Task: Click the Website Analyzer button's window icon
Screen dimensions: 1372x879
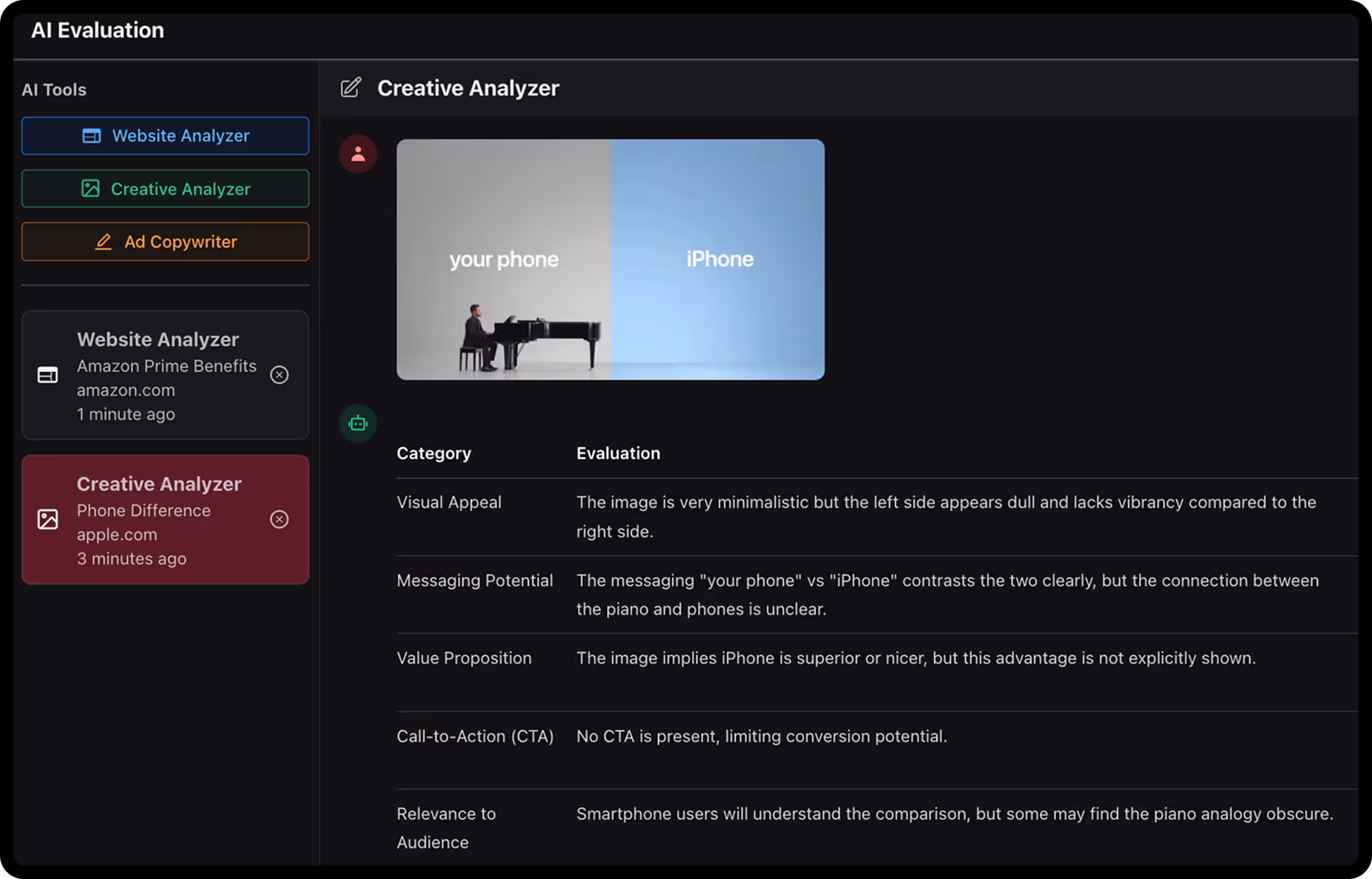Action: (91, 136)
